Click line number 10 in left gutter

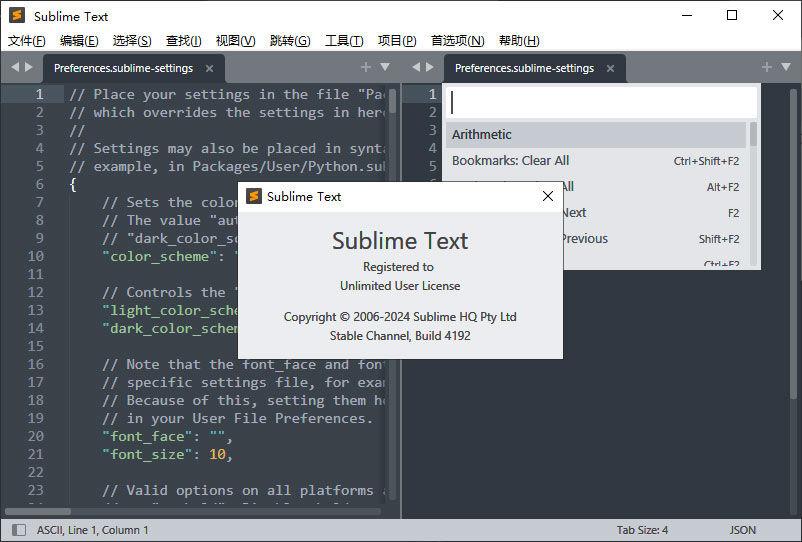click(x=36, y=256)
